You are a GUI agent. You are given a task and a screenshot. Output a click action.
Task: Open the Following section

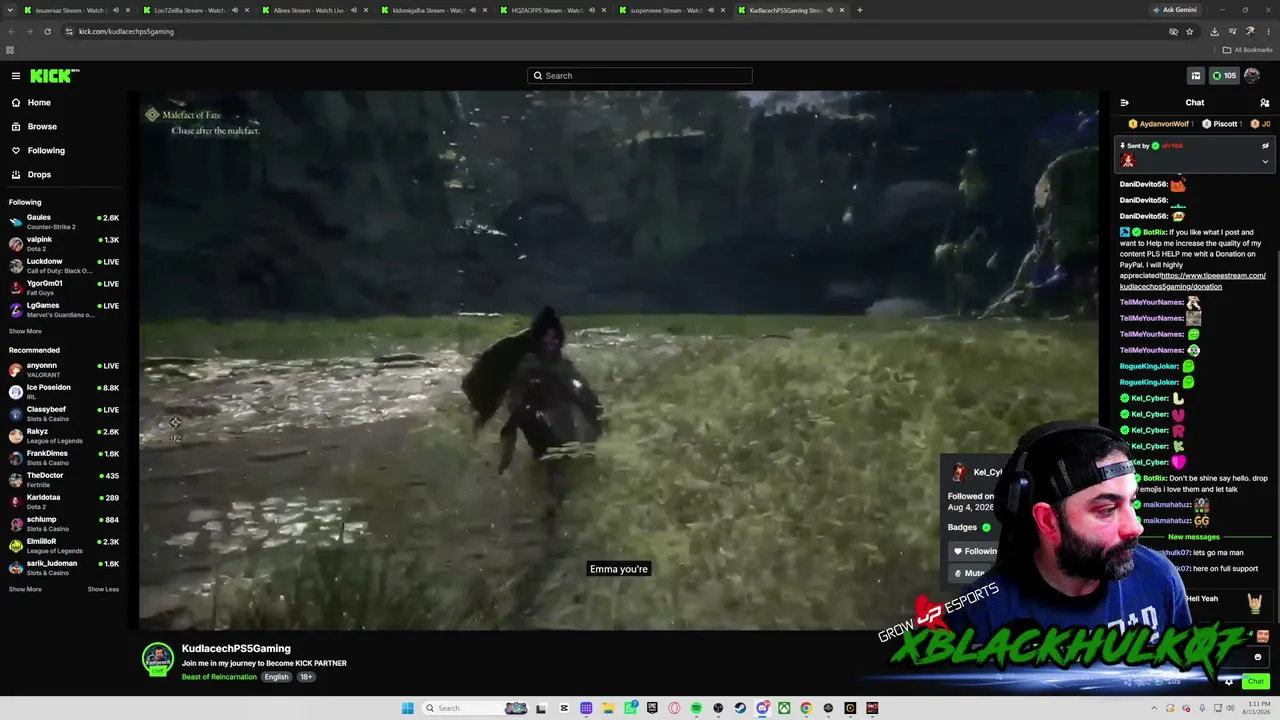(x=46, y=151)
